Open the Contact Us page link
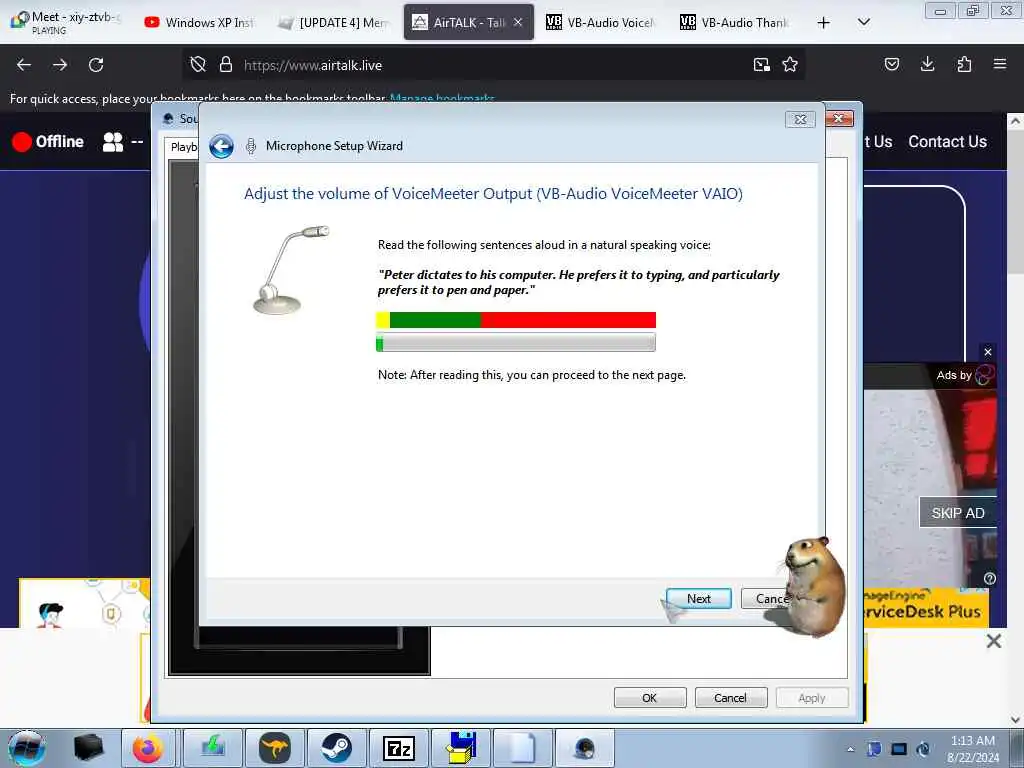This screenshot has width=1024, height=768. (x=947, y=142)
